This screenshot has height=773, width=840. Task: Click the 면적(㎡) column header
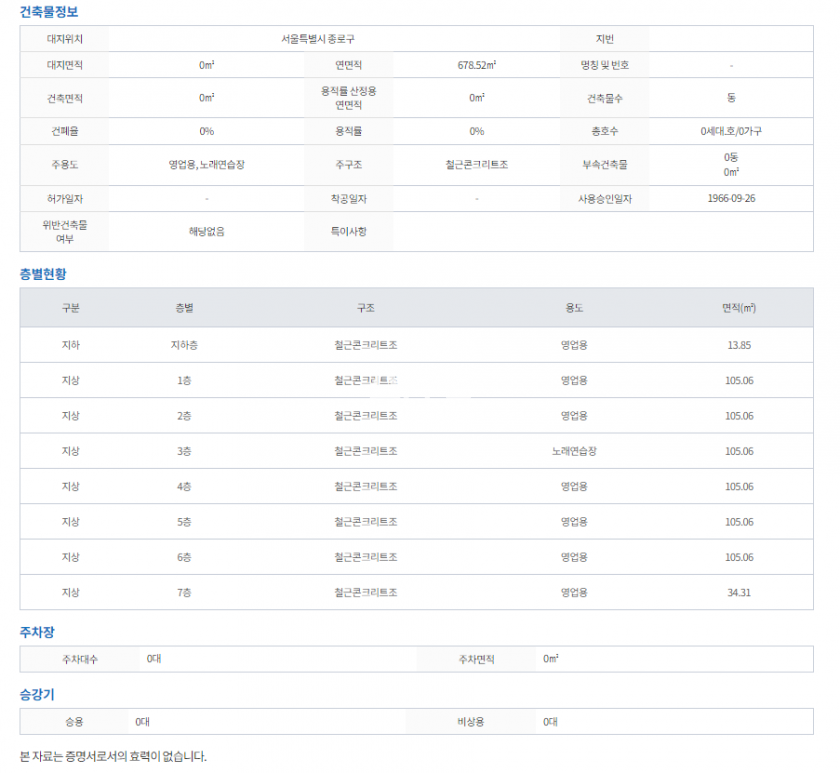pyautogui.click(x=738, y=308)
